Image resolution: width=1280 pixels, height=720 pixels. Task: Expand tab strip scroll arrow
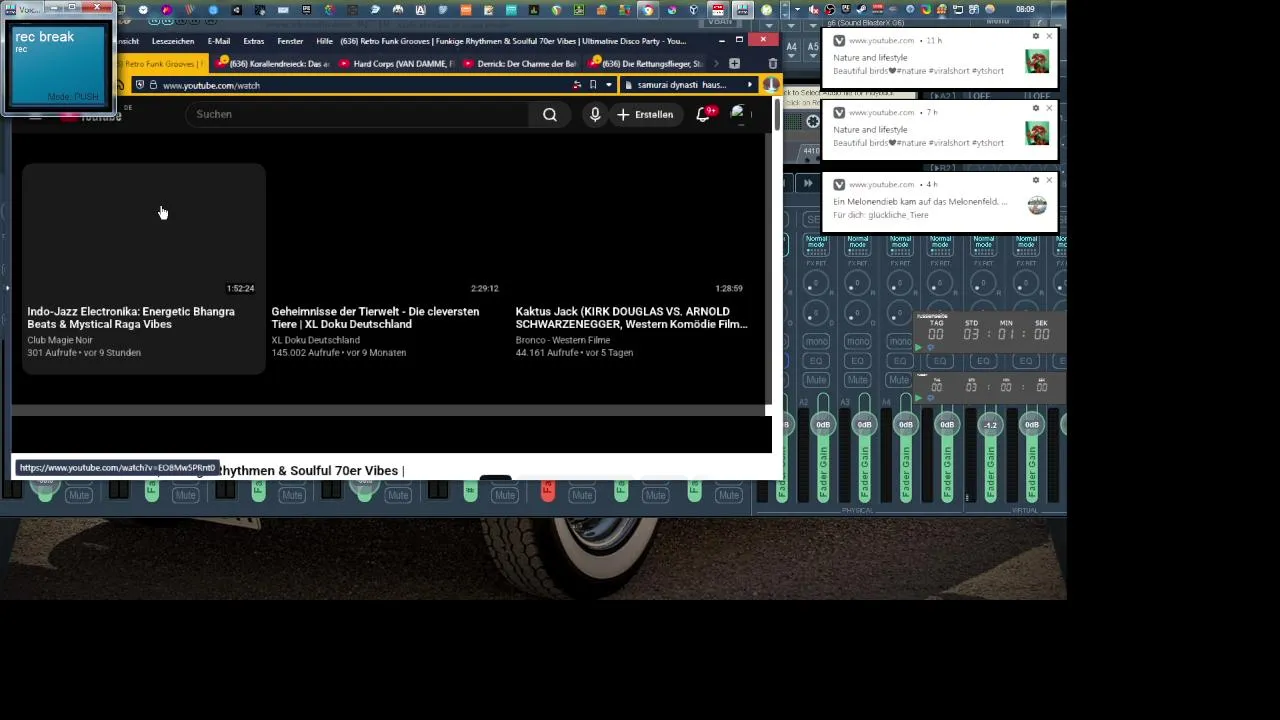714,63
